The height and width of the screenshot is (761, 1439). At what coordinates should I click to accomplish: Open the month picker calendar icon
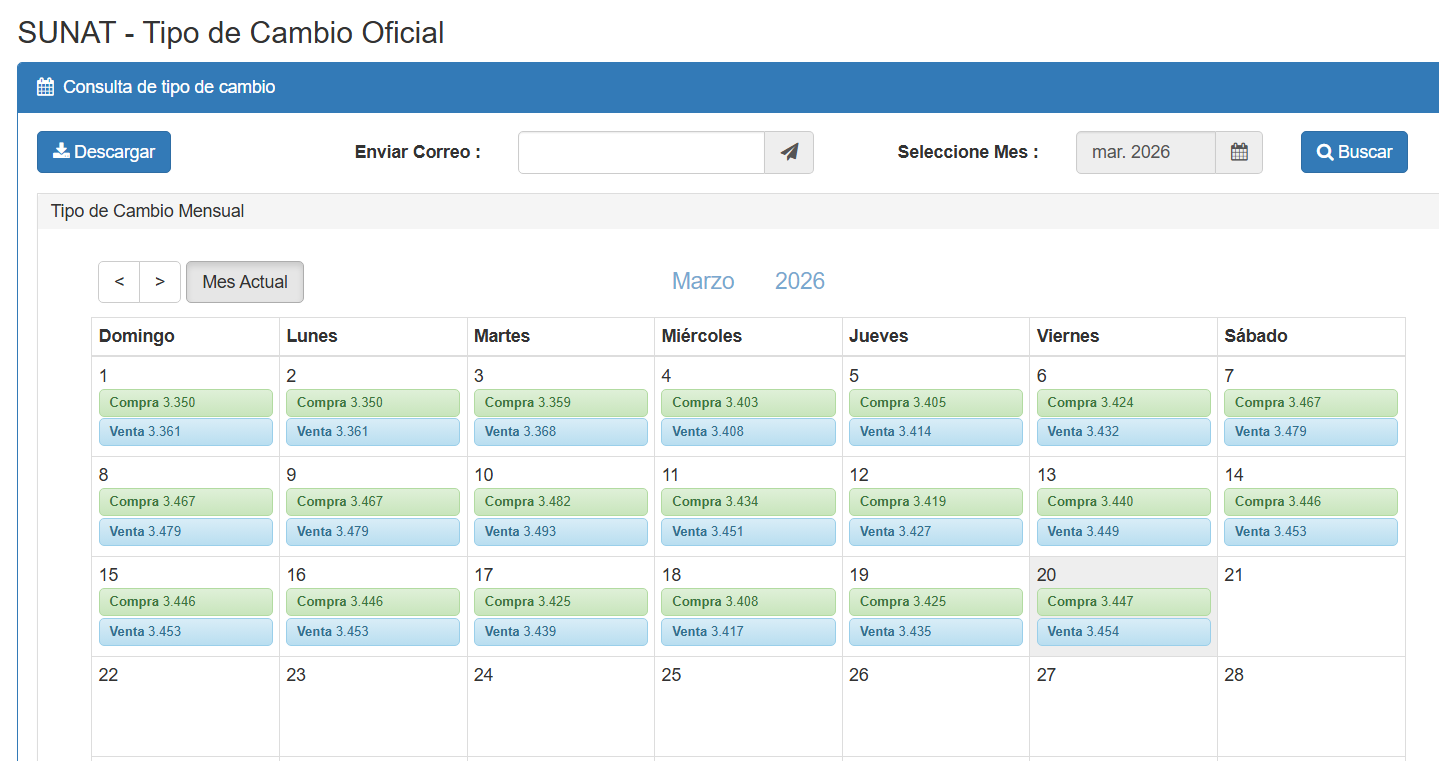pyautogui.click(x=1239, y=152)
